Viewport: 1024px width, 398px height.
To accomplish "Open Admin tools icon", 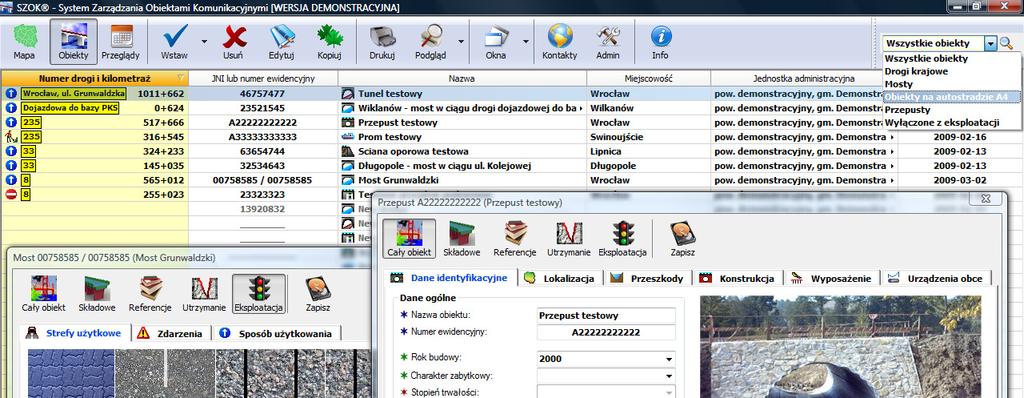I will (x=608, y=42).
